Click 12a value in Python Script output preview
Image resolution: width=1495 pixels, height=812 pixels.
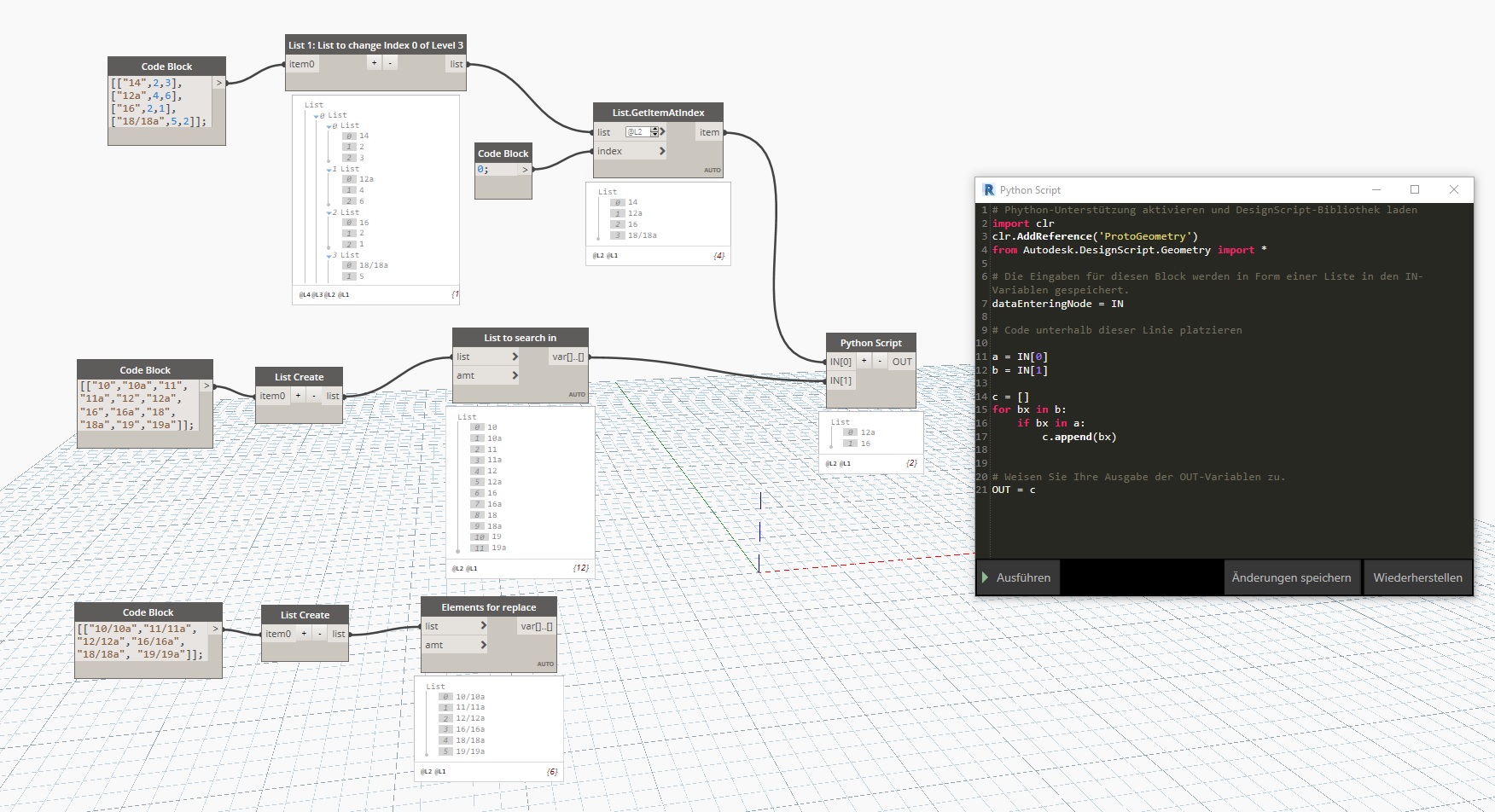(868, 432)
